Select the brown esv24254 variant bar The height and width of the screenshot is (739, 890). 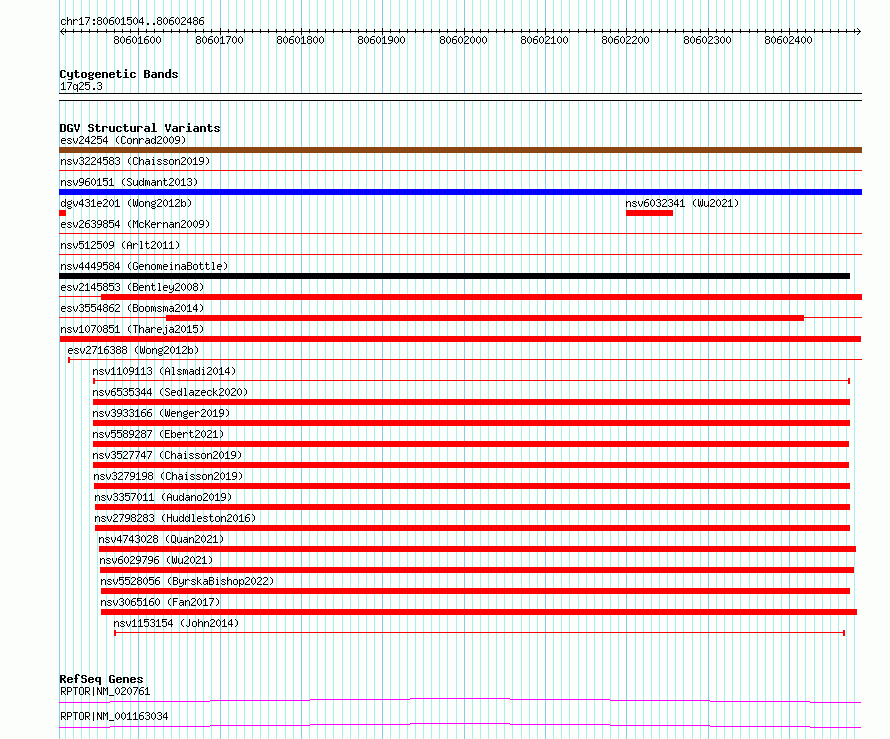click(460, 150)
